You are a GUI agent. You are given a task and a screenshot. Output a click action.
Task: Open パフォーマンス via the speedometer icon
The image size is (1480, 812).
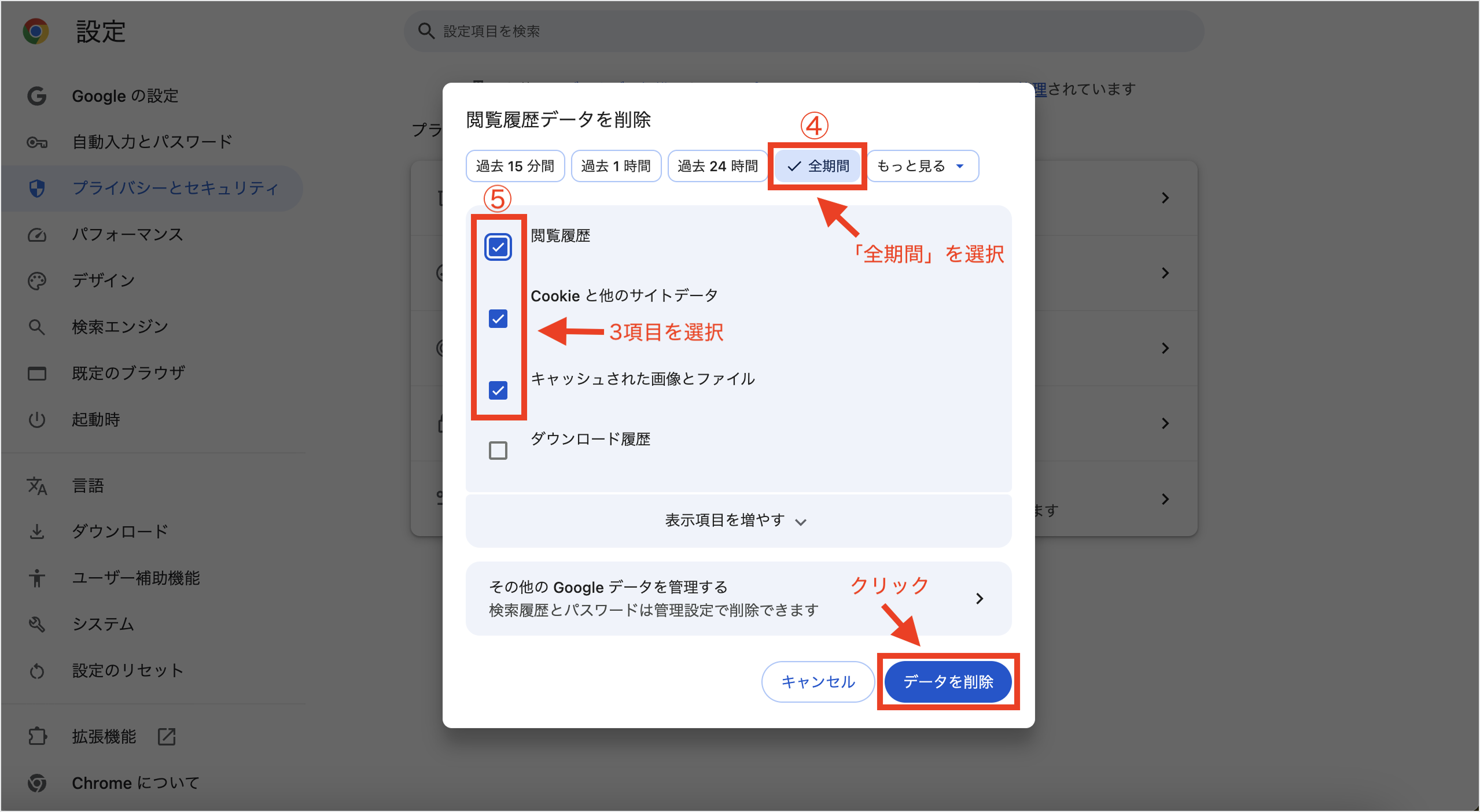(37, 234)
